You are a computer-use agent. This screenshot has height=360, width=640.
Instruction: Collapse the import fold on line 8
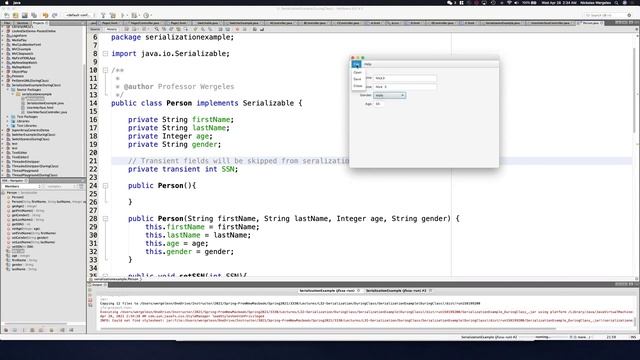click(x=105, y=53)
